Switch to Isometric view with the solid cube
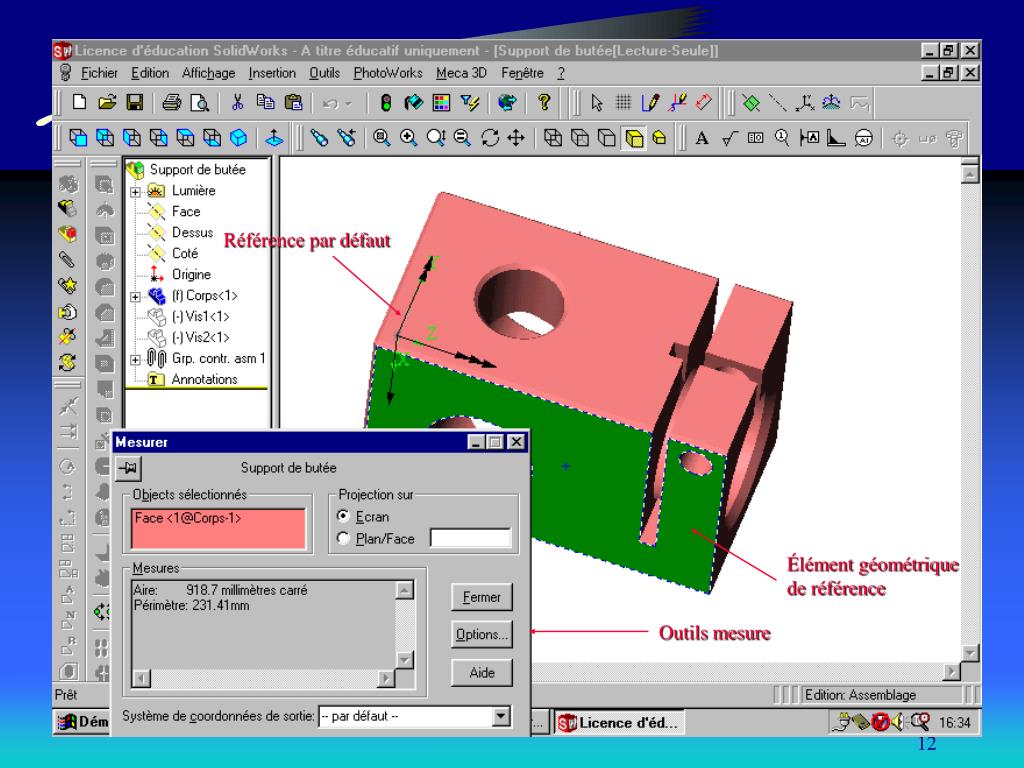The height and width of the screenshot is (768, 1024). click(239, 138)
